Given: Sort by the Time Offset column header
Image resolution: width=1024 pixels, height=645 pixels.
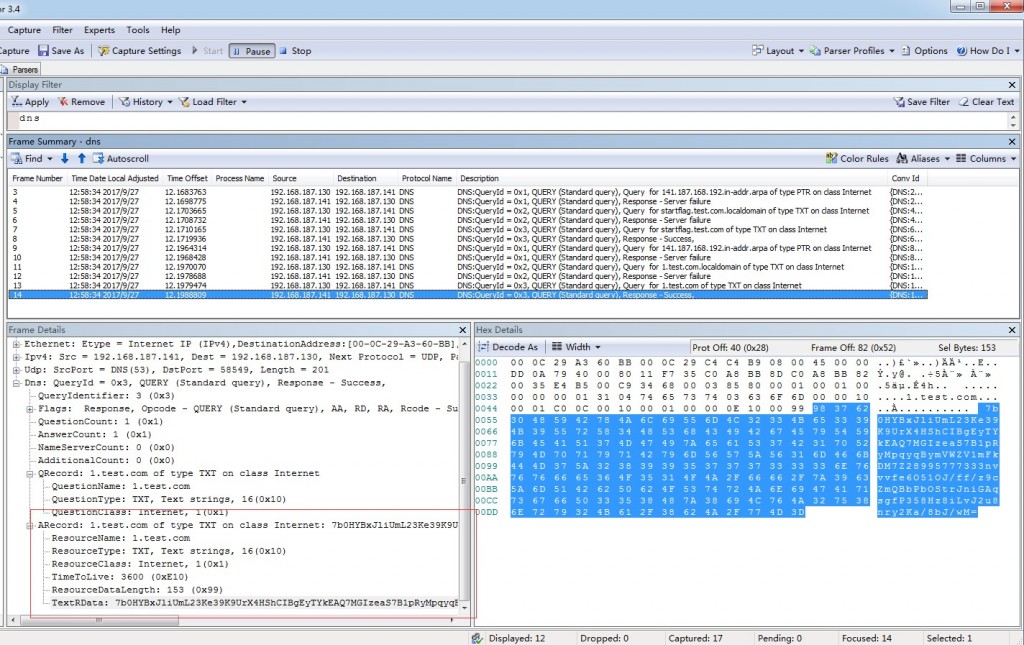Looking at the screenshot, I should [x=187, y=178].
